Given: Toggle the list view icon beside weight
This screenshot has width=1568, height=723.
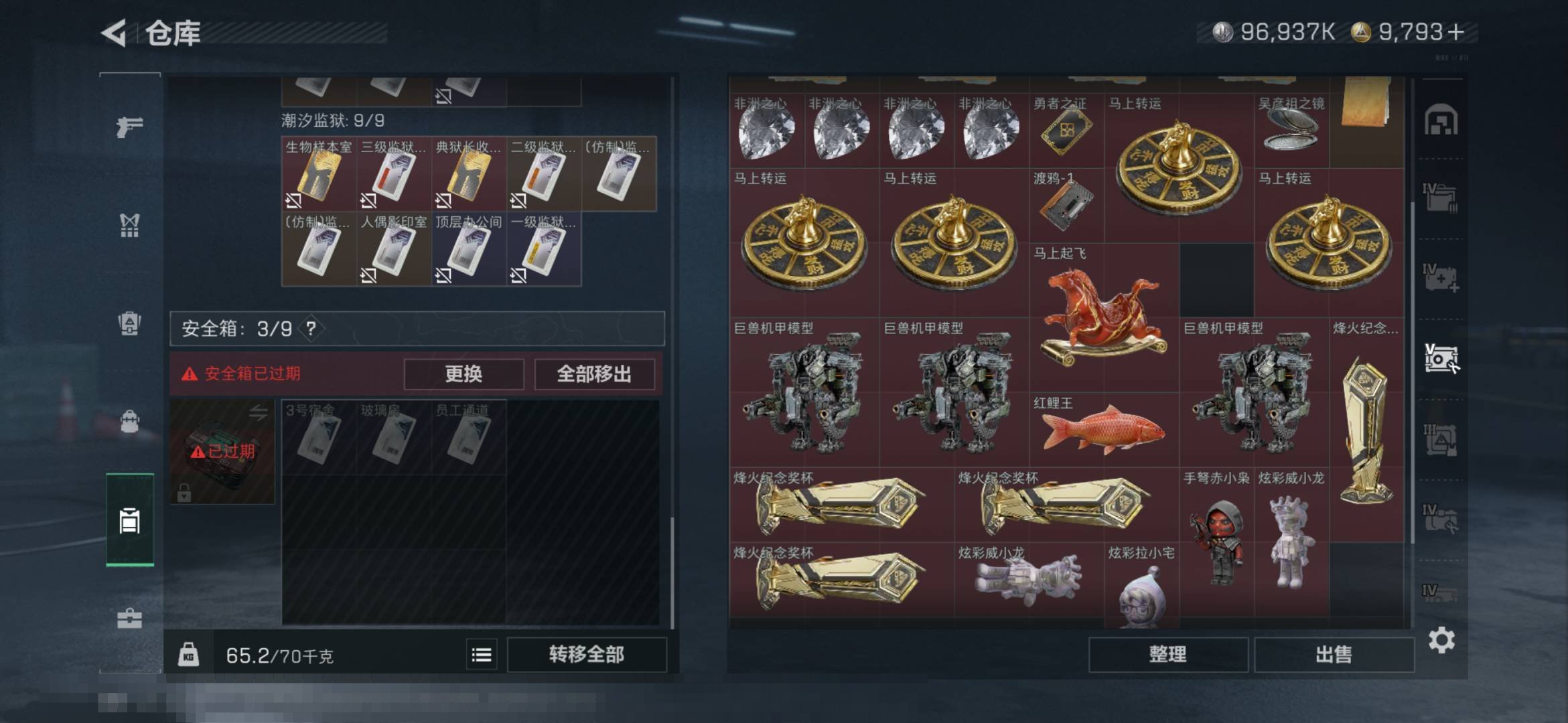Looking at the screenshot, I should tap(482, 654).
